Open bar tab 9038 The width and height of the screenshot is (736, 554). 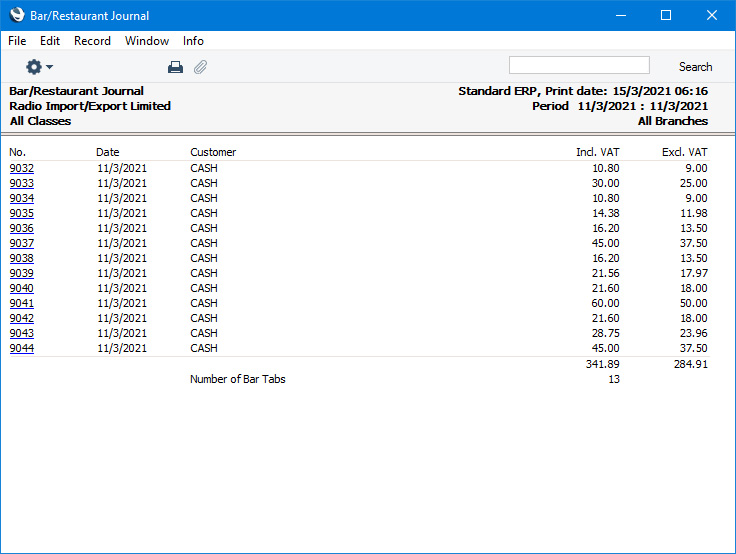(x=22, y=258)
